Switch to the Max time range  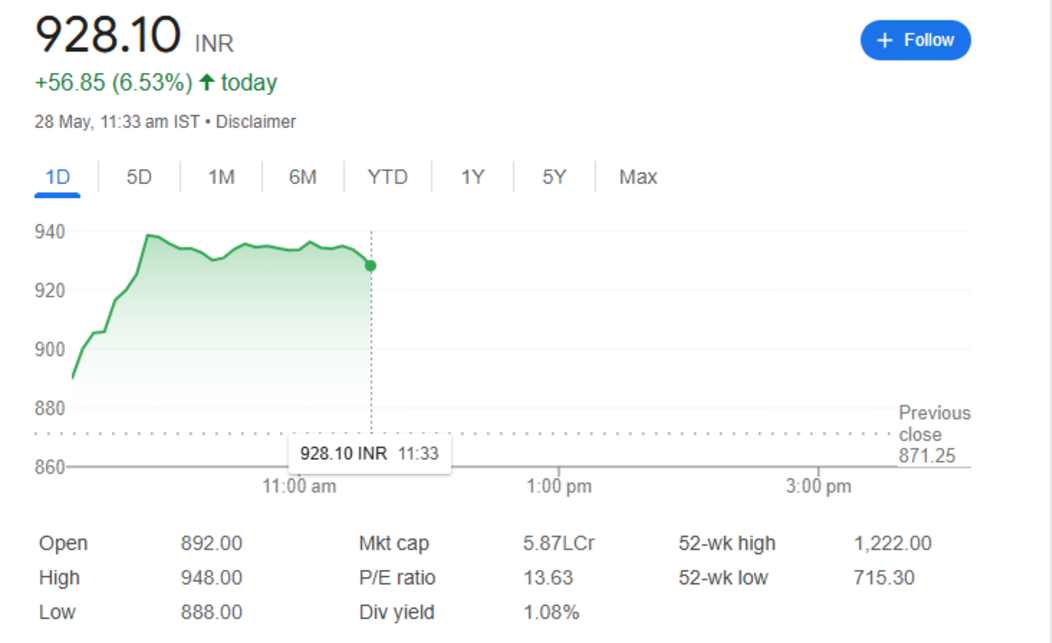click(x=636, y=176)
